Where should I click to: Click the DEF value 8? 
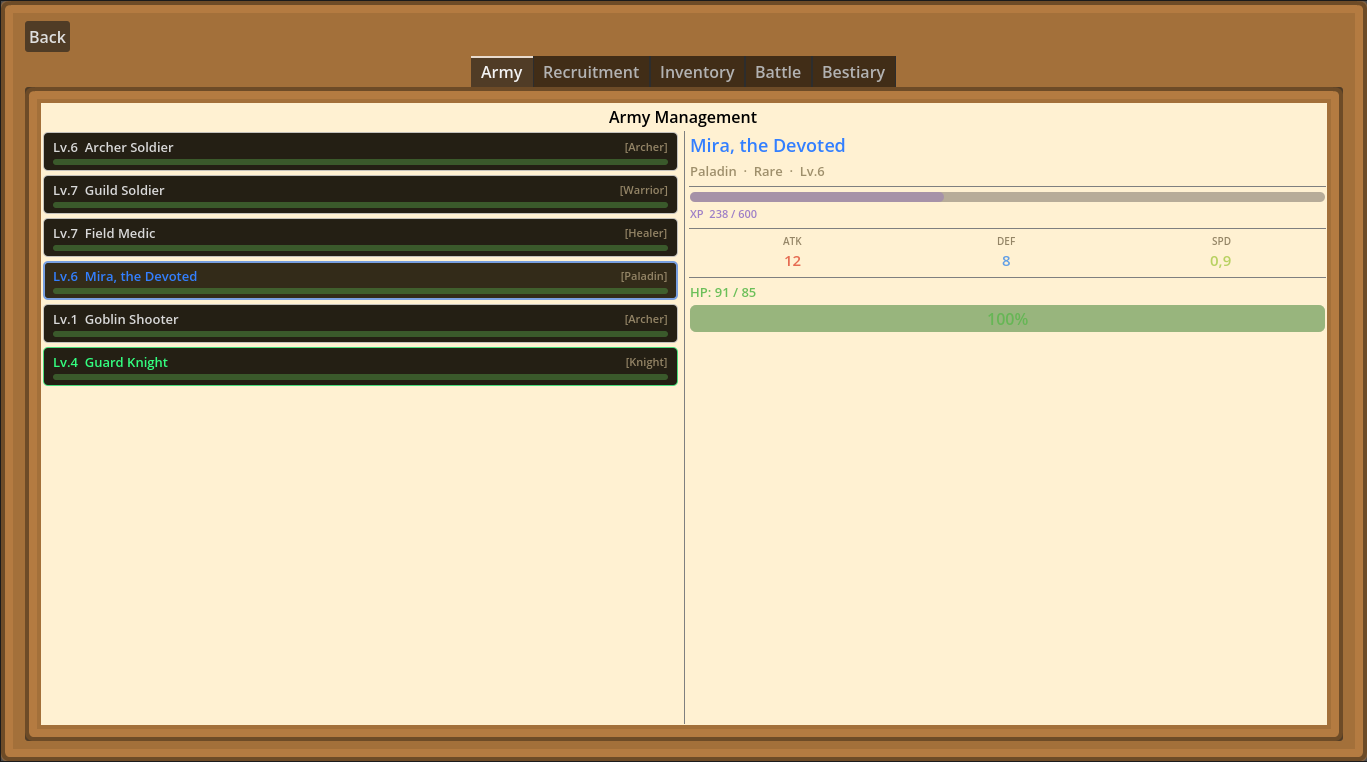coord(1006,261)
